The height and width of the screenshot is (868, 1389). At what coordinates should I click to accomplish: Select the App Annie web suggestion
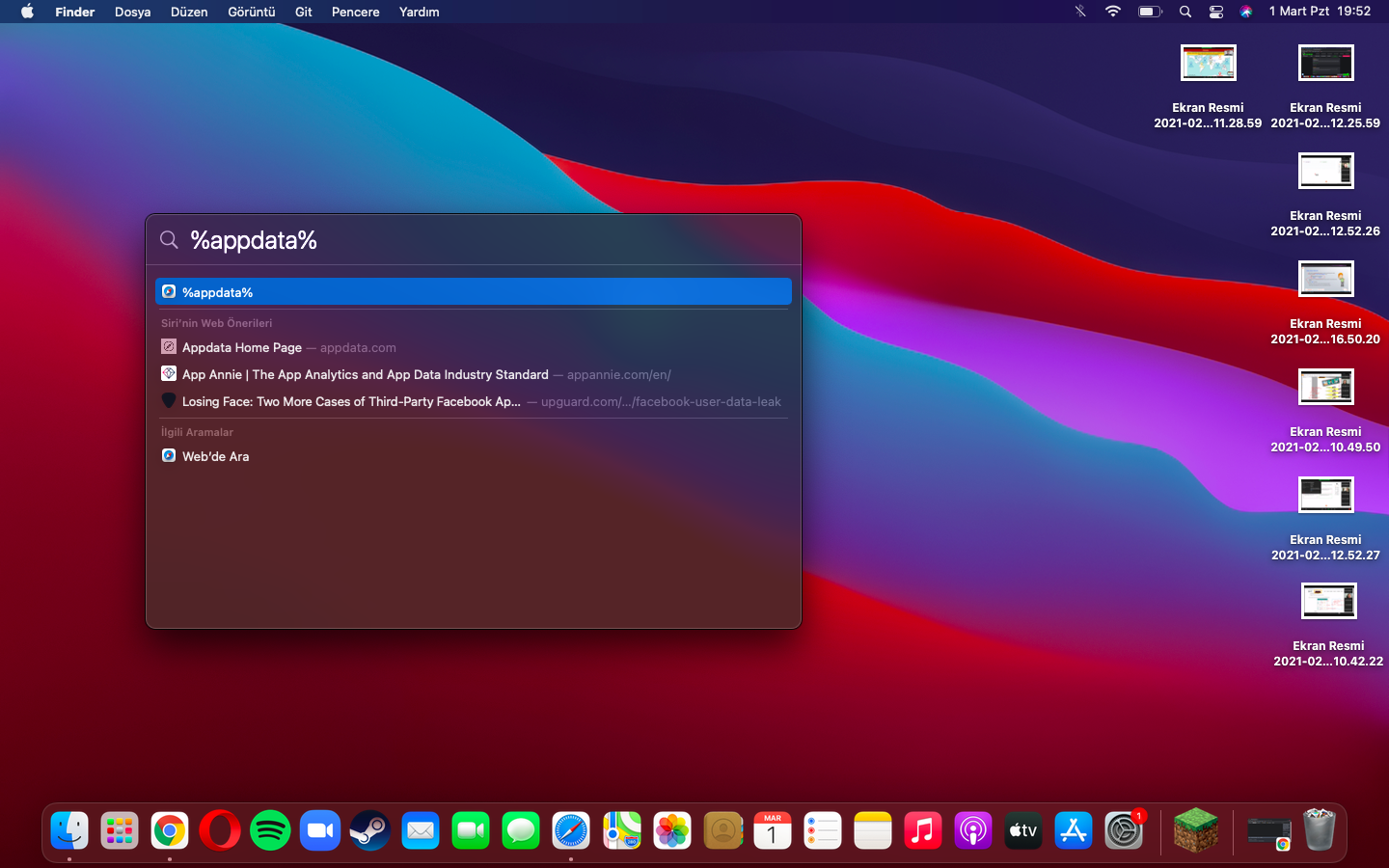click(365, 374)
